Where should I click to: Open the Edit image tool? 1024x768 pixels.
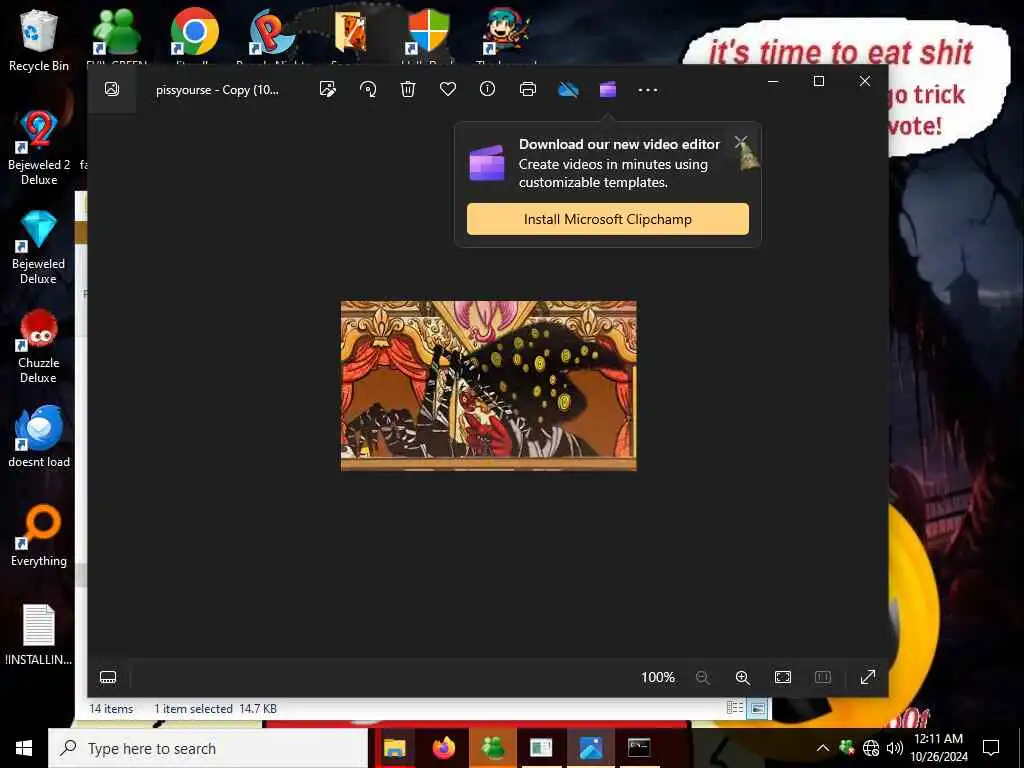point(328,89)
